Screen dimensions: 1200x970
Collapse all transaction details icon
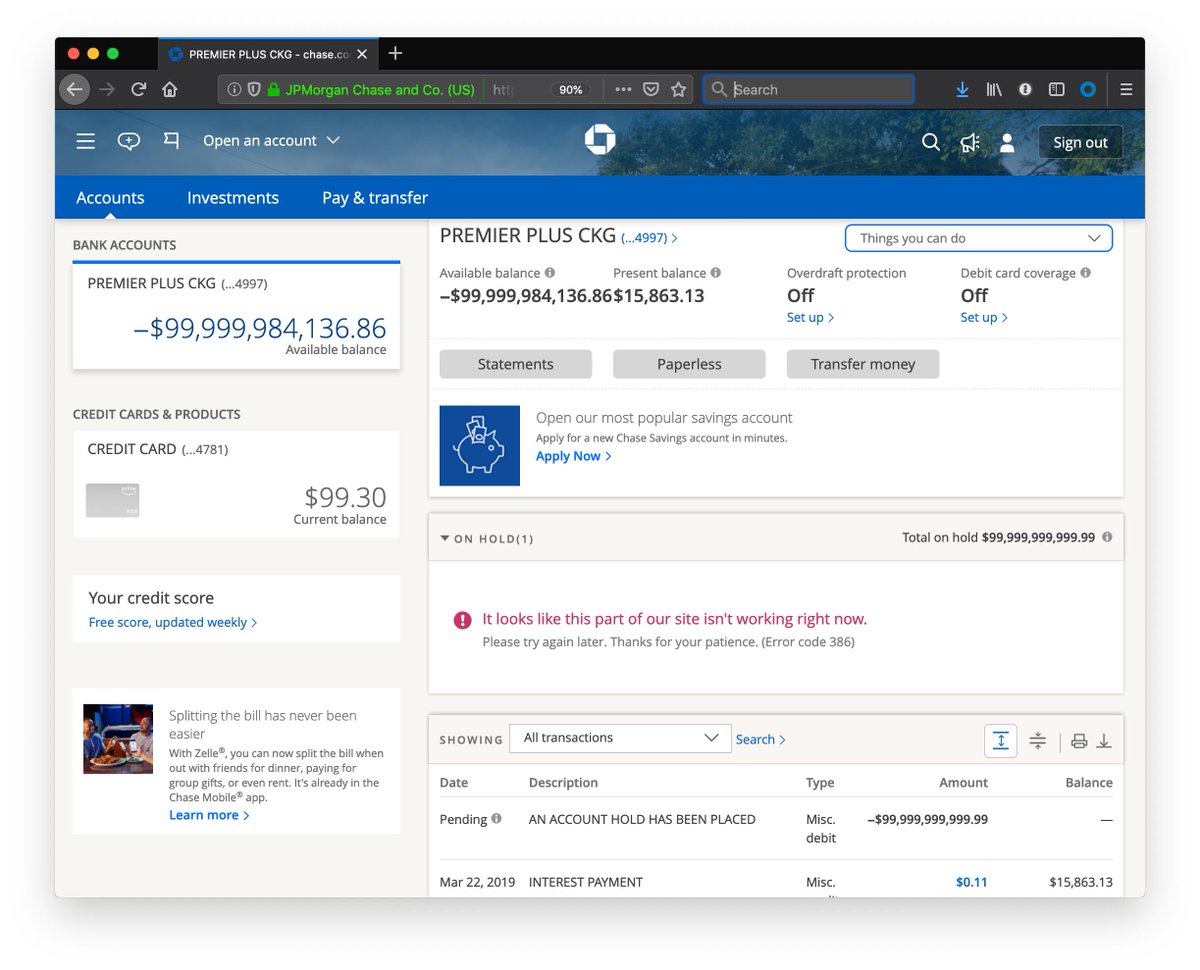tap(1037, 740)
